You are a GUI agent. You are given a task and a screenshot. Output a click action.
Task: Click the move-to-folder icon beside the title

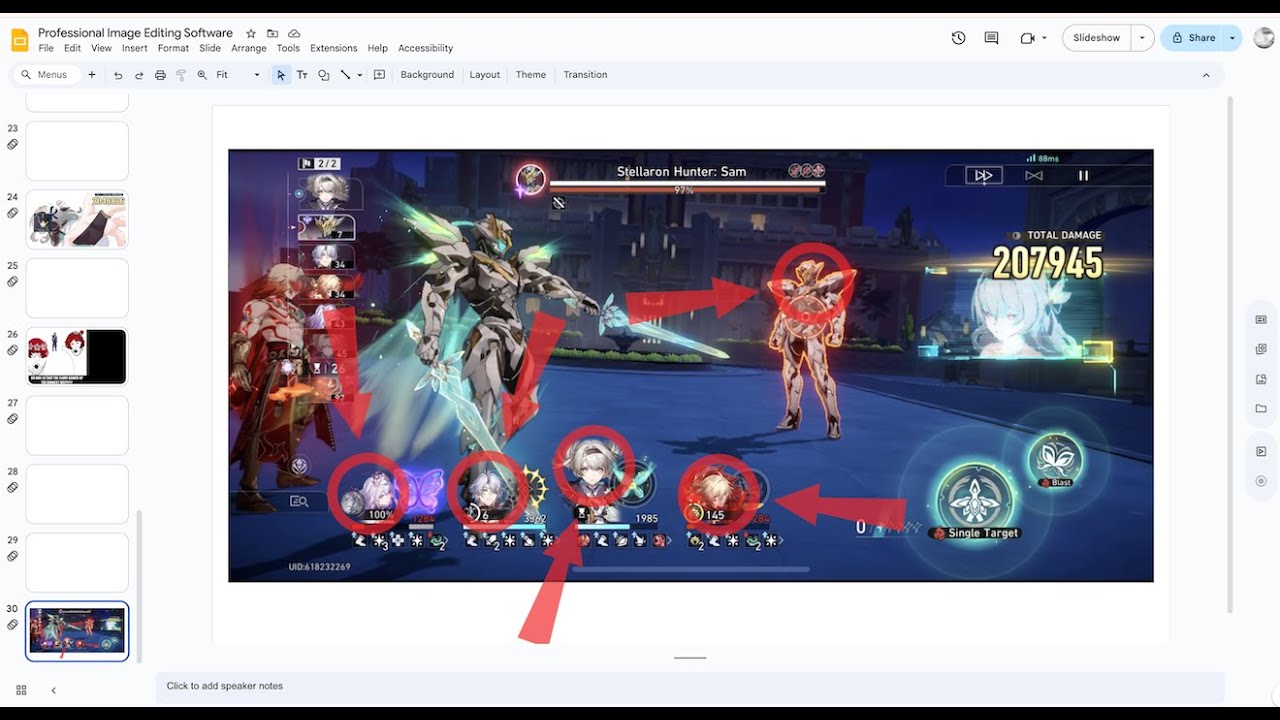(x=272, y=34)
